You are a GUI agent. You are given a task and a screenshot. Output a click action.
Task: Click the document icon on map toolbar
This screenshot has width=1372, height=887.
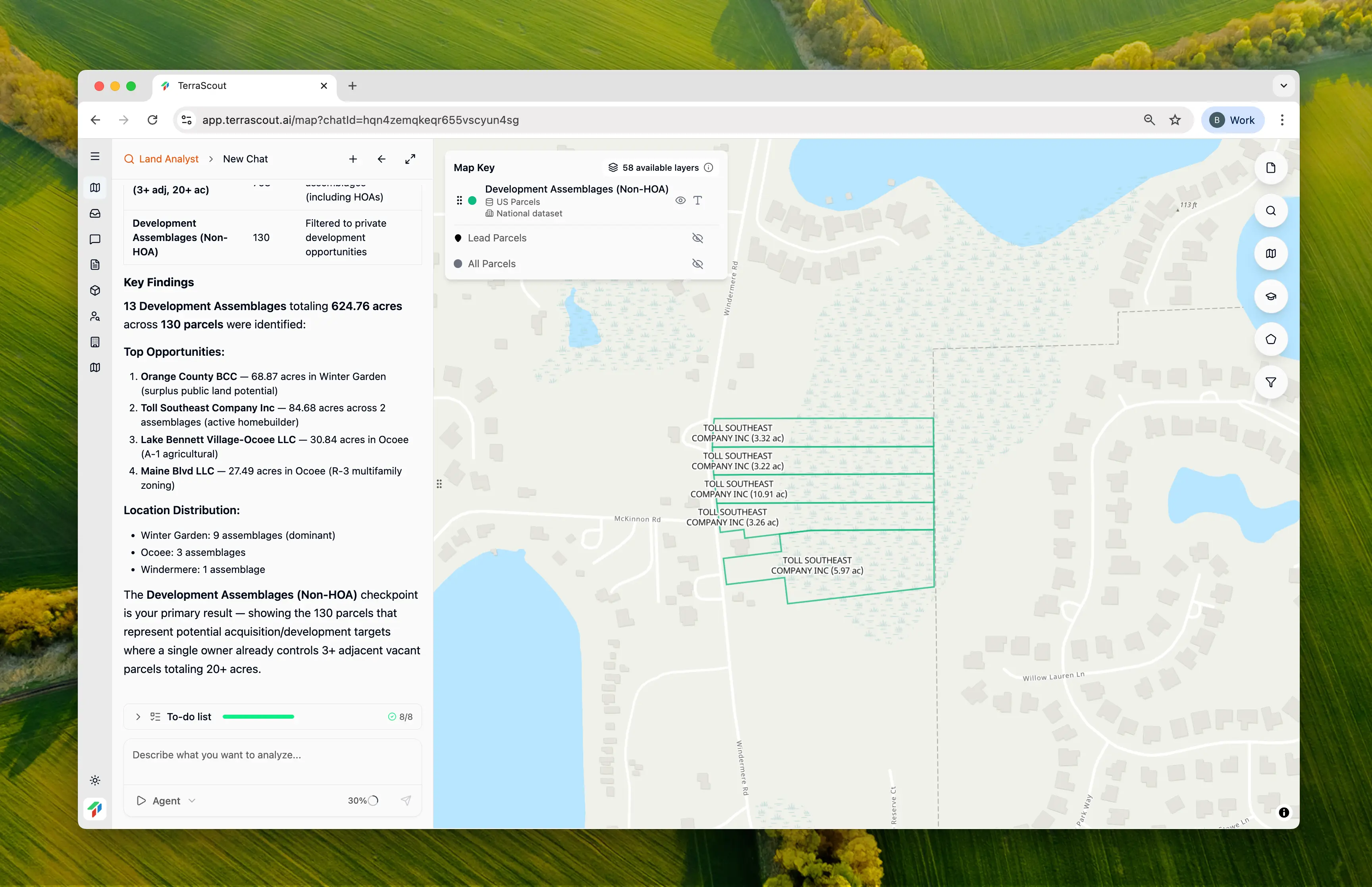[x=1270, y=168]
